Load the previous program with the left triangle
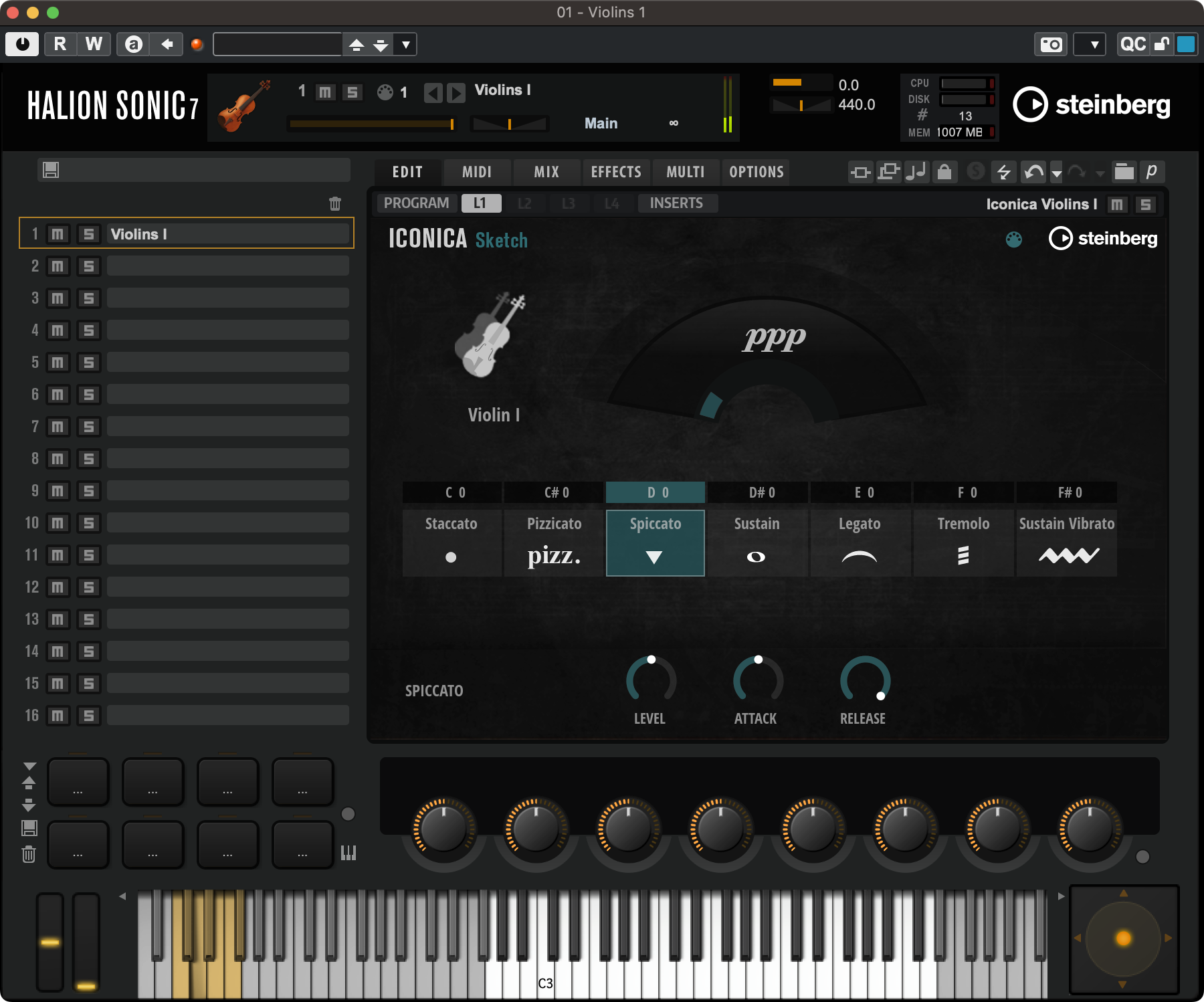This screenshot has height=1002, width=1204. (x=433, y=92)
